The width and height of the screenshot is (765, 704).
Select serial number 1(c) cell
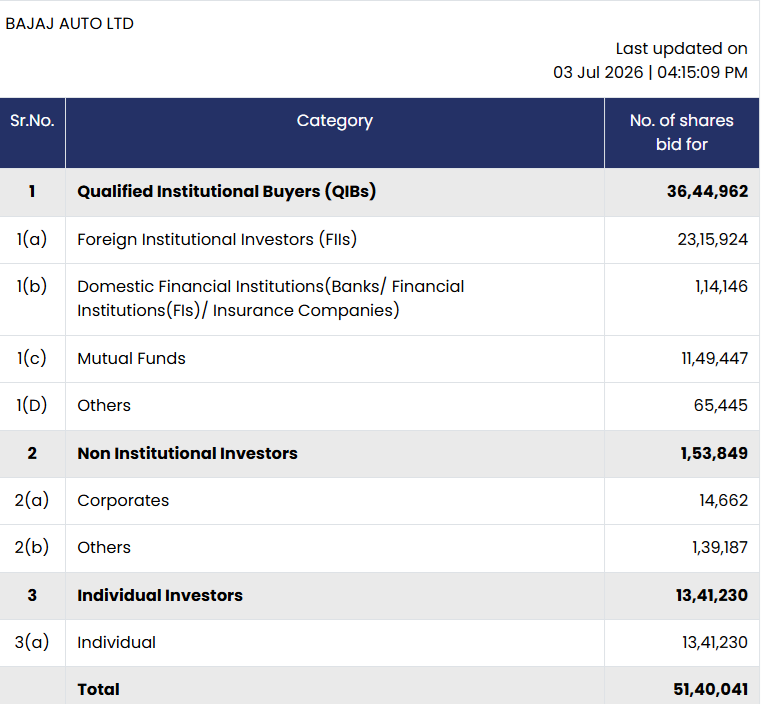pyautogui.click(x=32, y=359)
